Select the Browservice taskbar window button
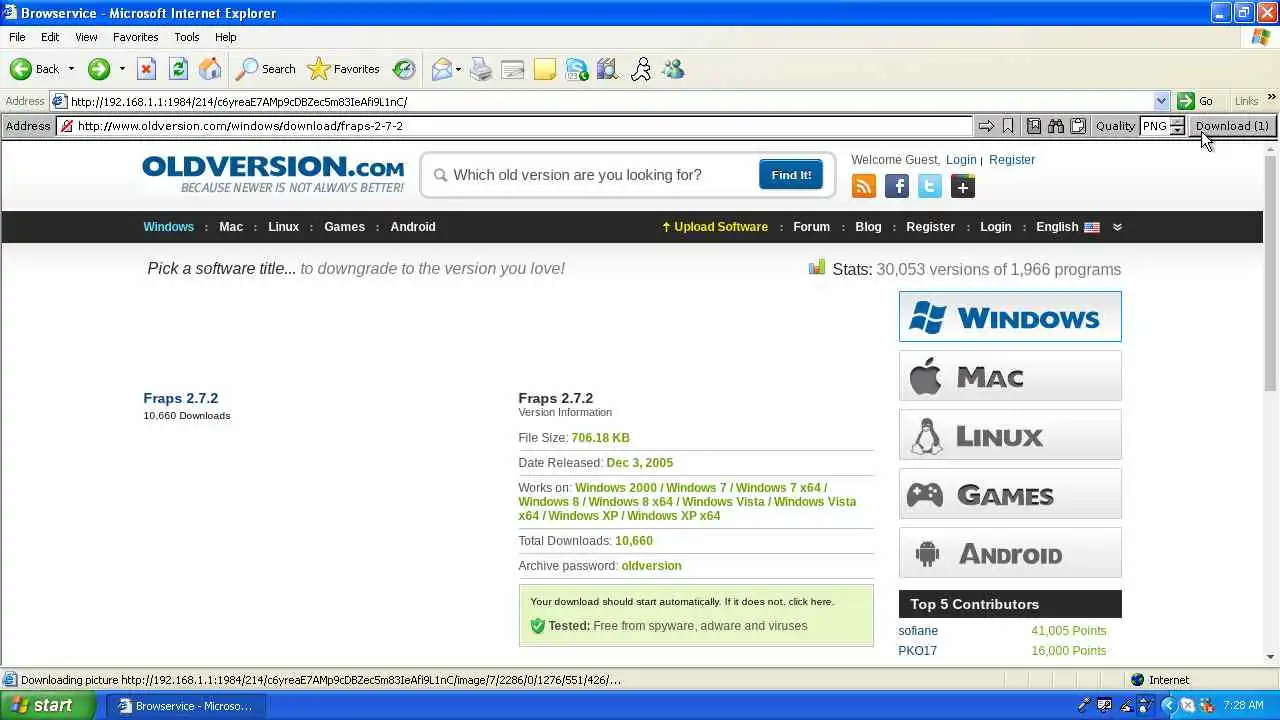1280x720 pixels. pyautogui.click(x=186, y=706)
